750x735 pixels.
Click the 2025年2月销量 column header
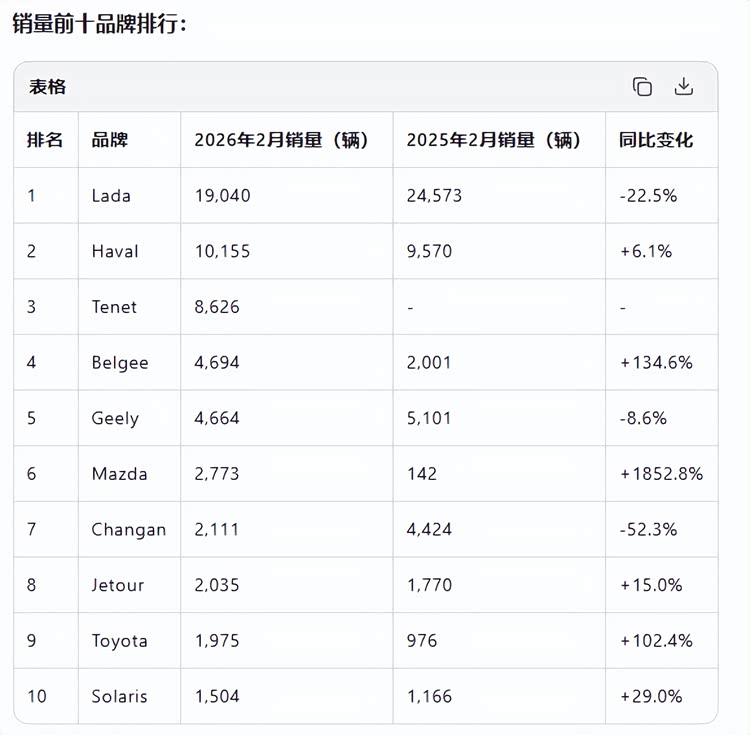click(x=493, y=140)
